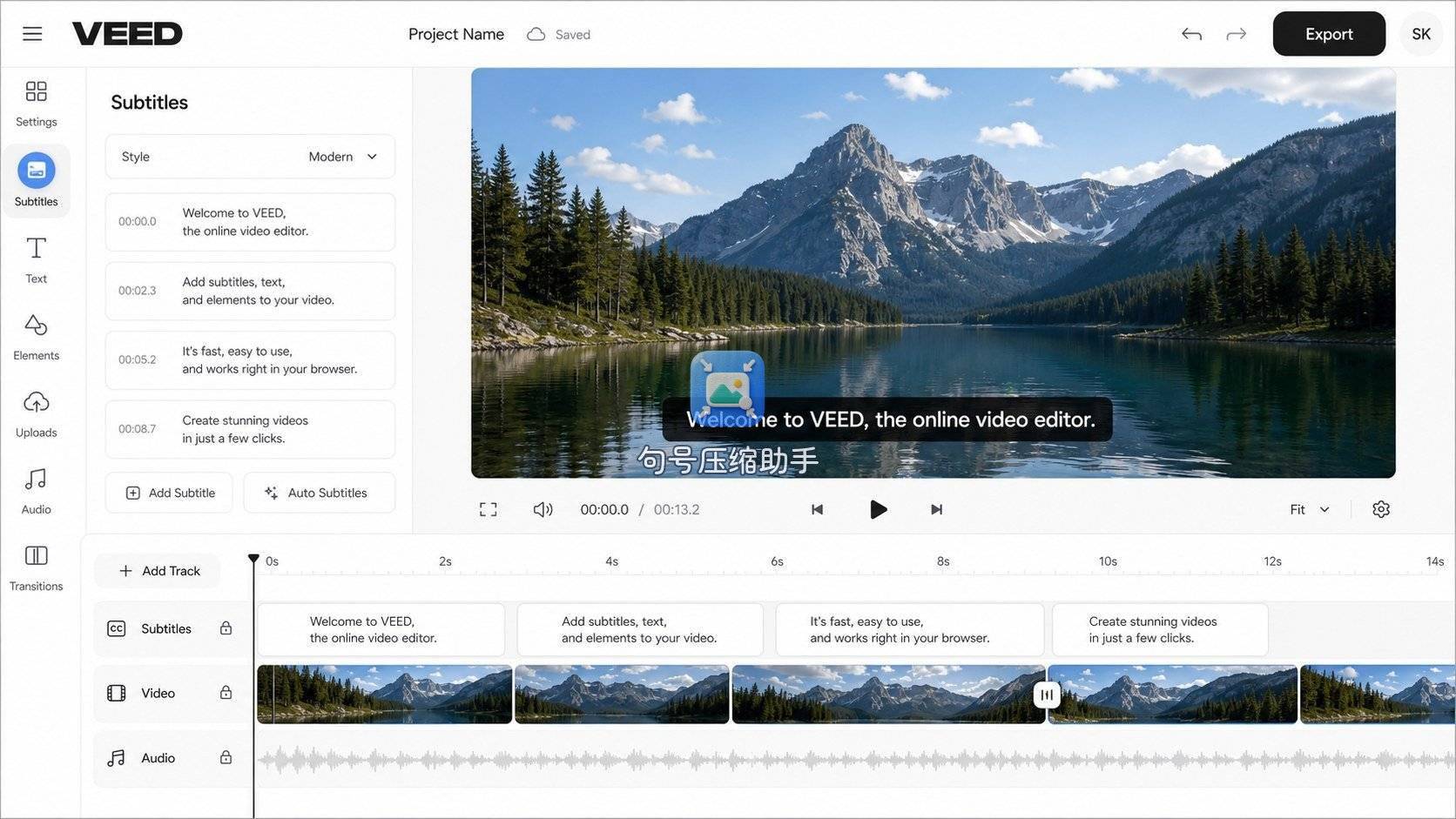Select 'Create stunning videos' timeline subtitle clip
Viewport: 1456px width, 819px height.
click(1161, 629)
